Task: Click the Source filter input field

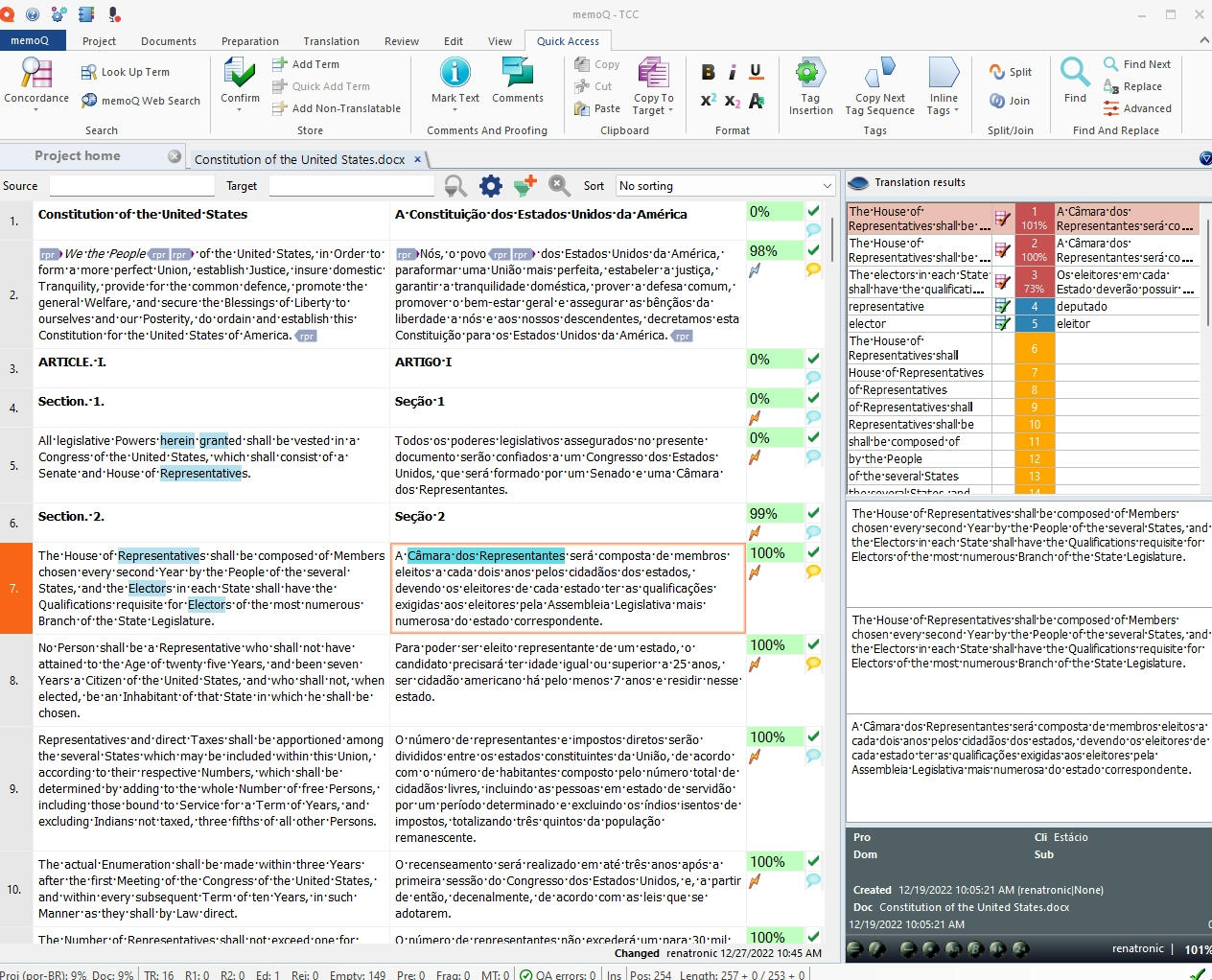Action: click(131, 186)
